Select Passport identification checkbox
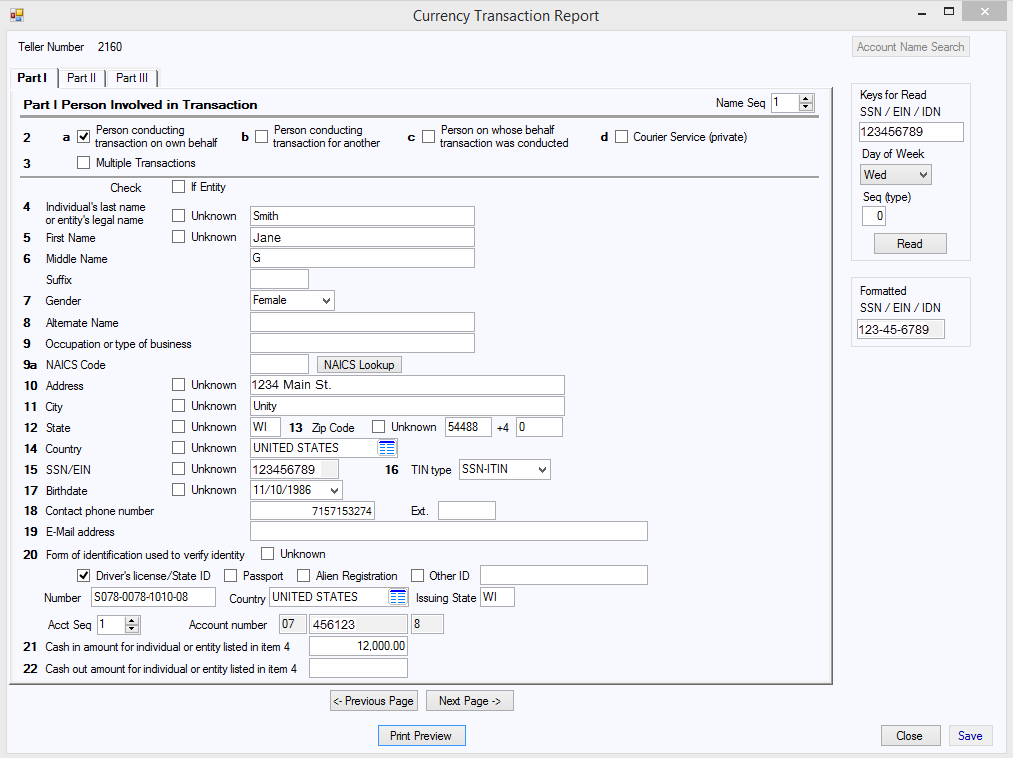1013x758 pixels. pyautogui.click(x=231, y=575)
